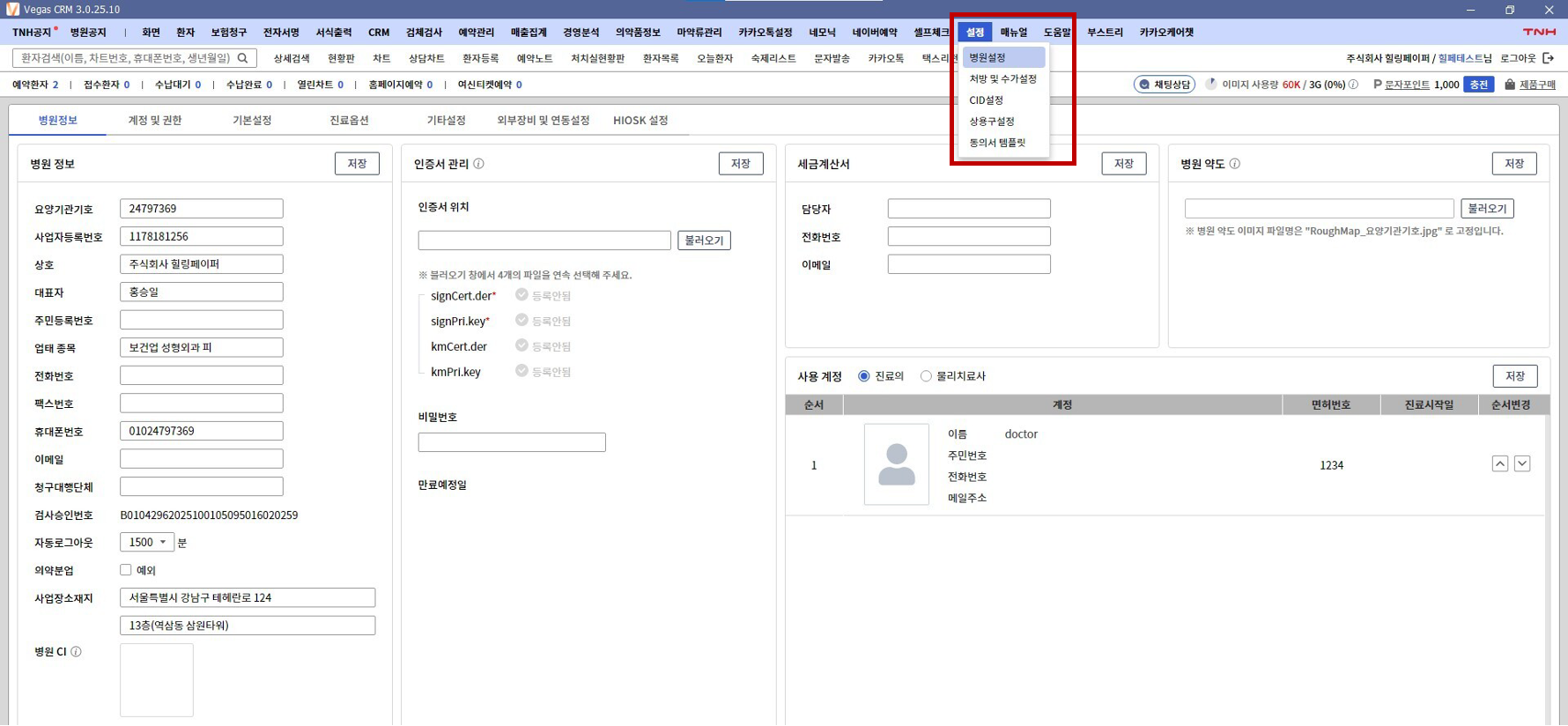Click the logout arrow icon
Viewport: 1568px width, 726px height.
[1548, 58]
